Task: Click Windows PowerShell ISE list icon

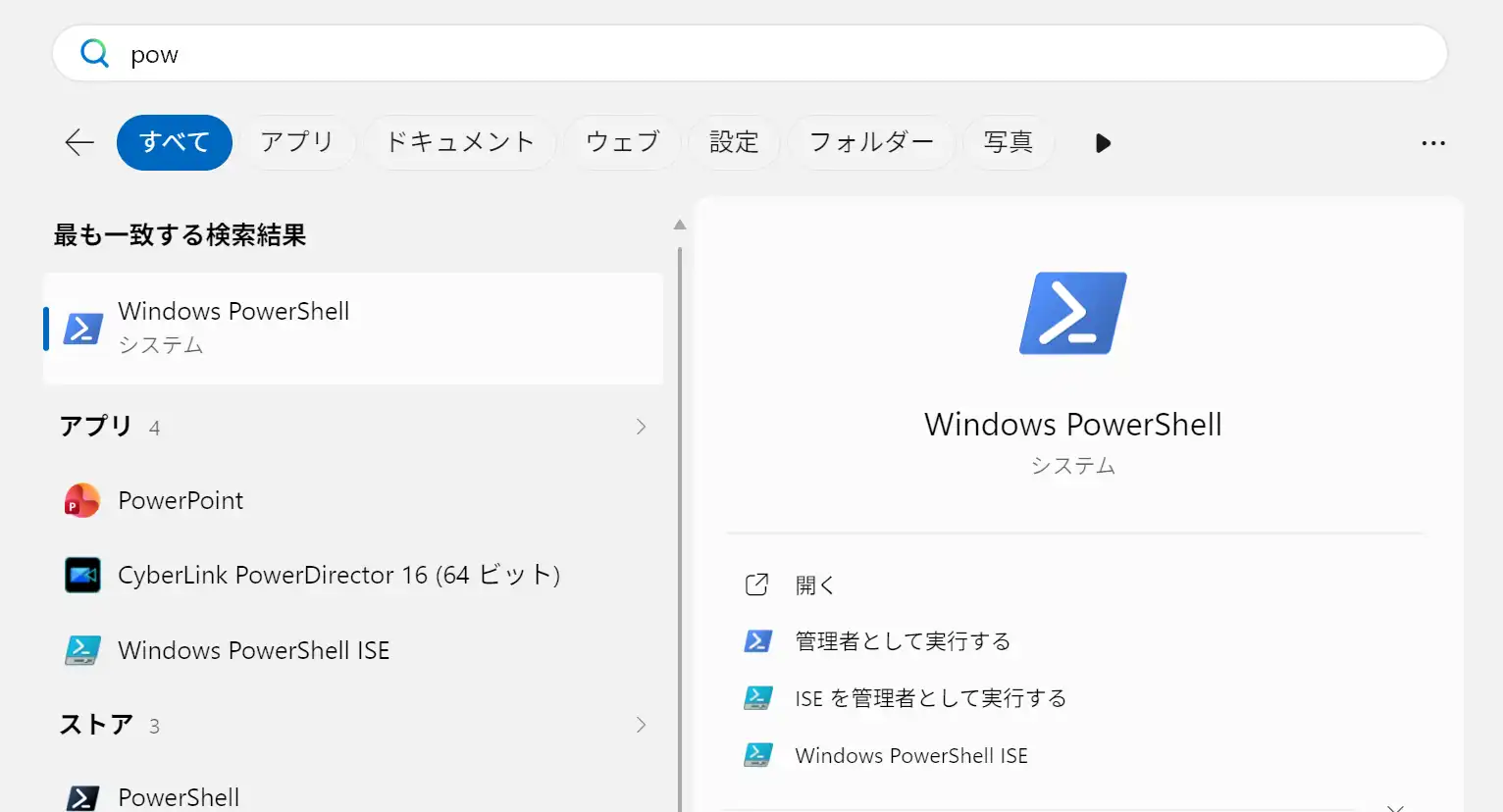Action: pyautogui.click(x=82, y=650)
